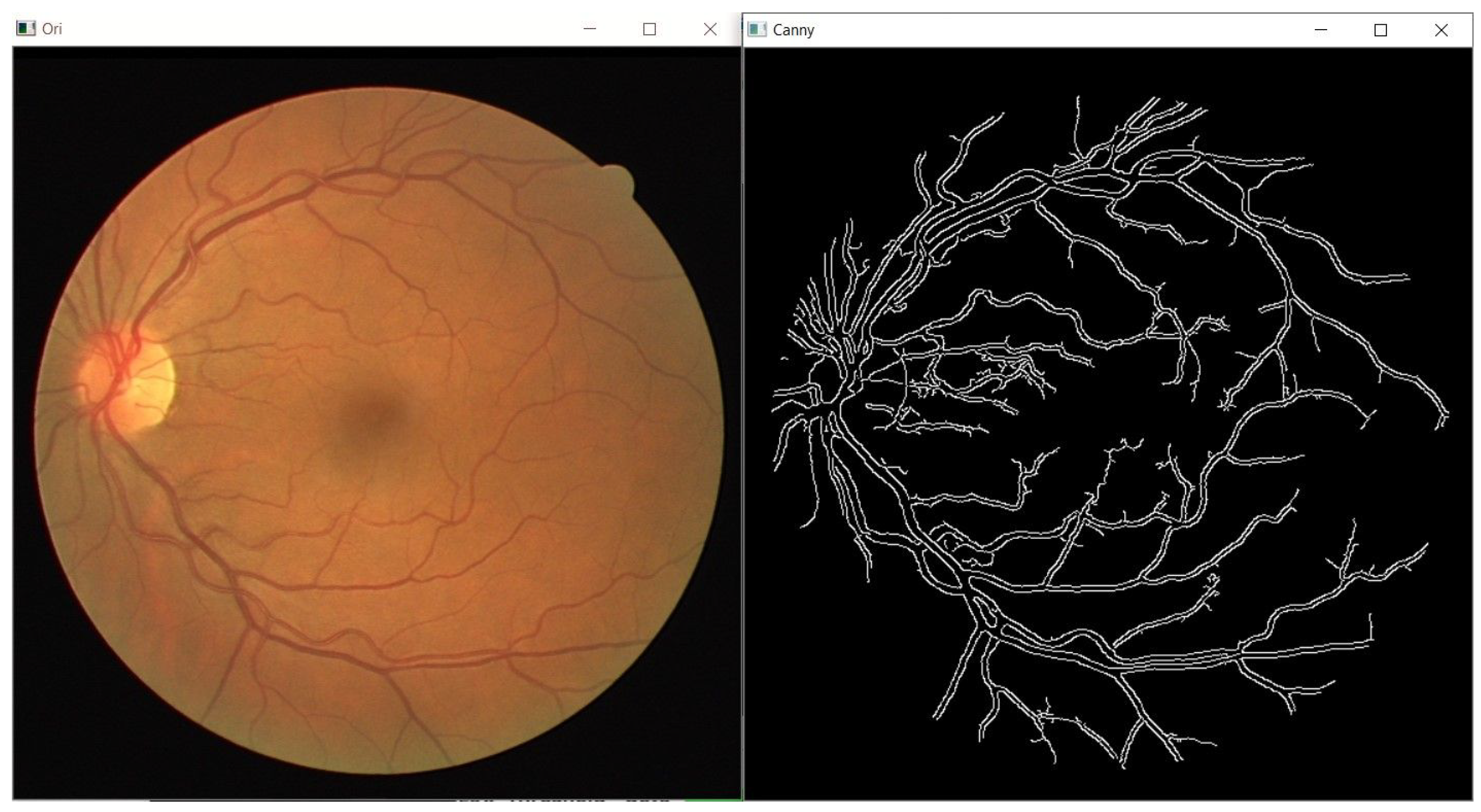The image size is (1481, 812).
Task: Close the Ori window
Action: [x=710, y=29]
